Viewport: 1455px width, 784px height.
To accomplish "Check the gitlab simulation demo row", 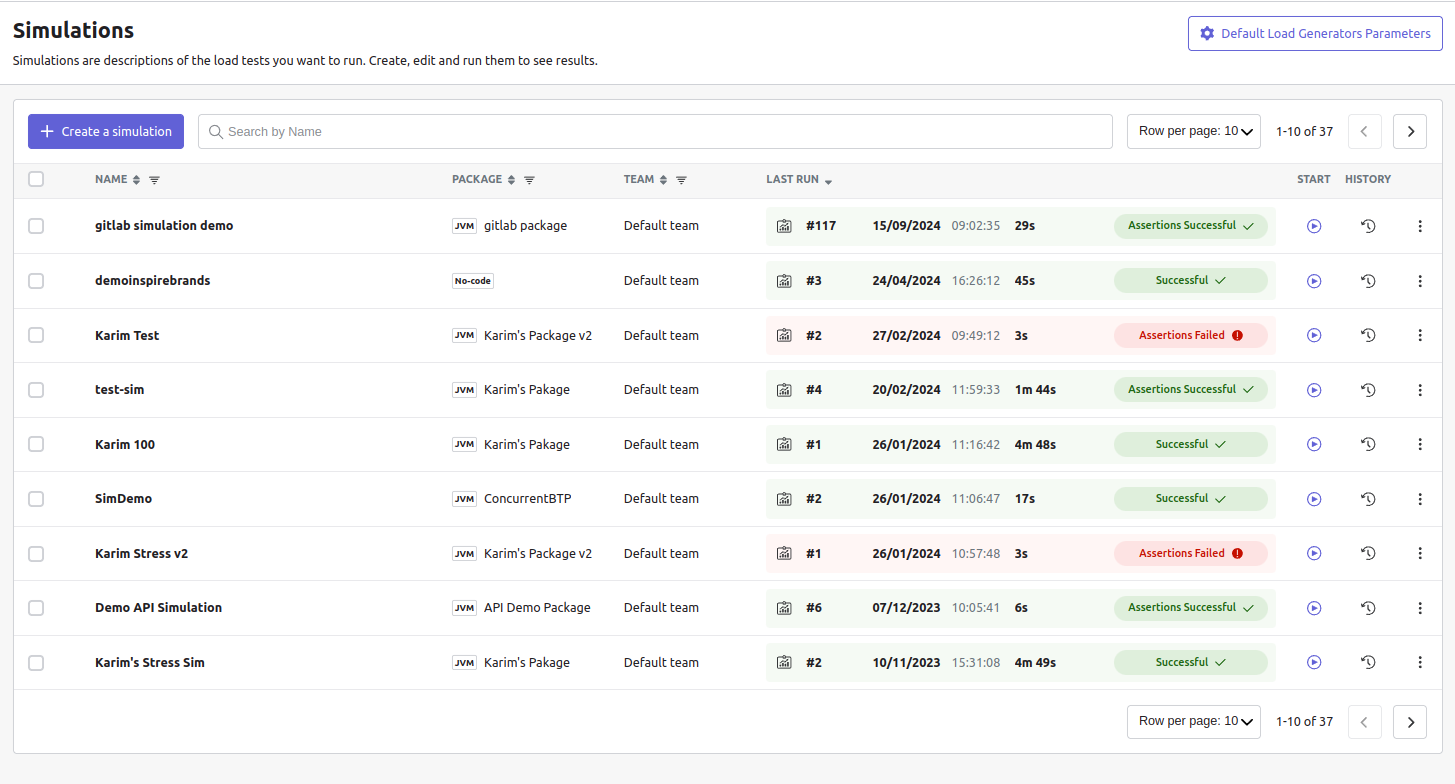I will click(x=36, y=226).
